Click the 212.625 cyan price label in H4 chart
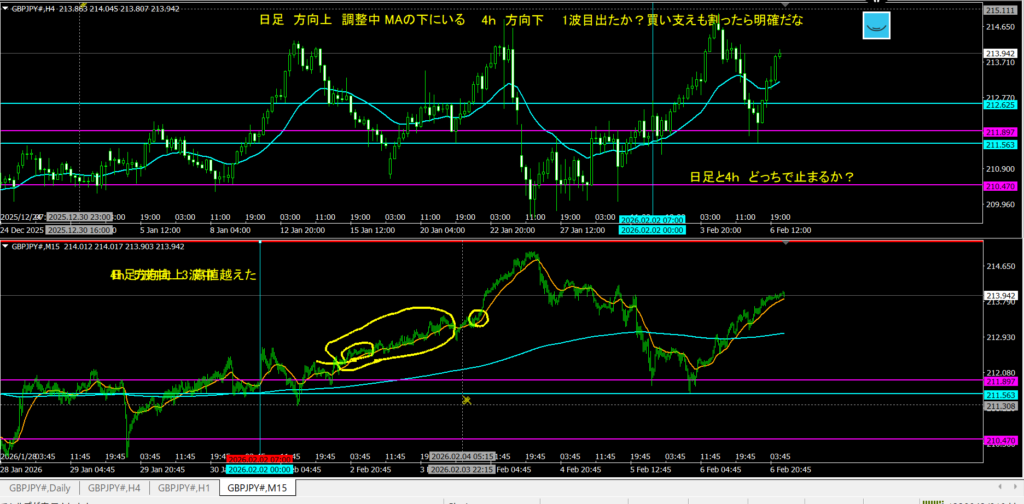The height and width of the screenshot is (504, 1024). [1001, 104]
